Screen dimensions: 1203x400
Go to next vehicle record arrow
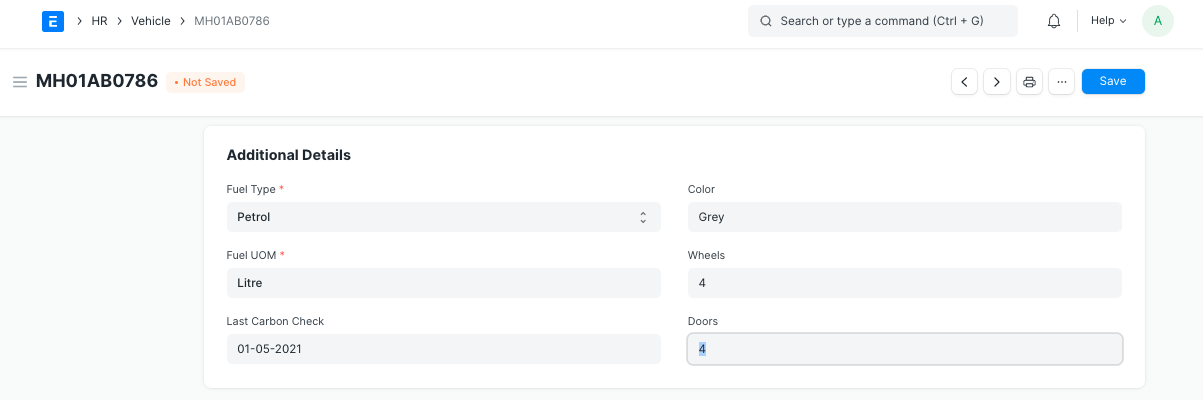click(x=997, y=82)
